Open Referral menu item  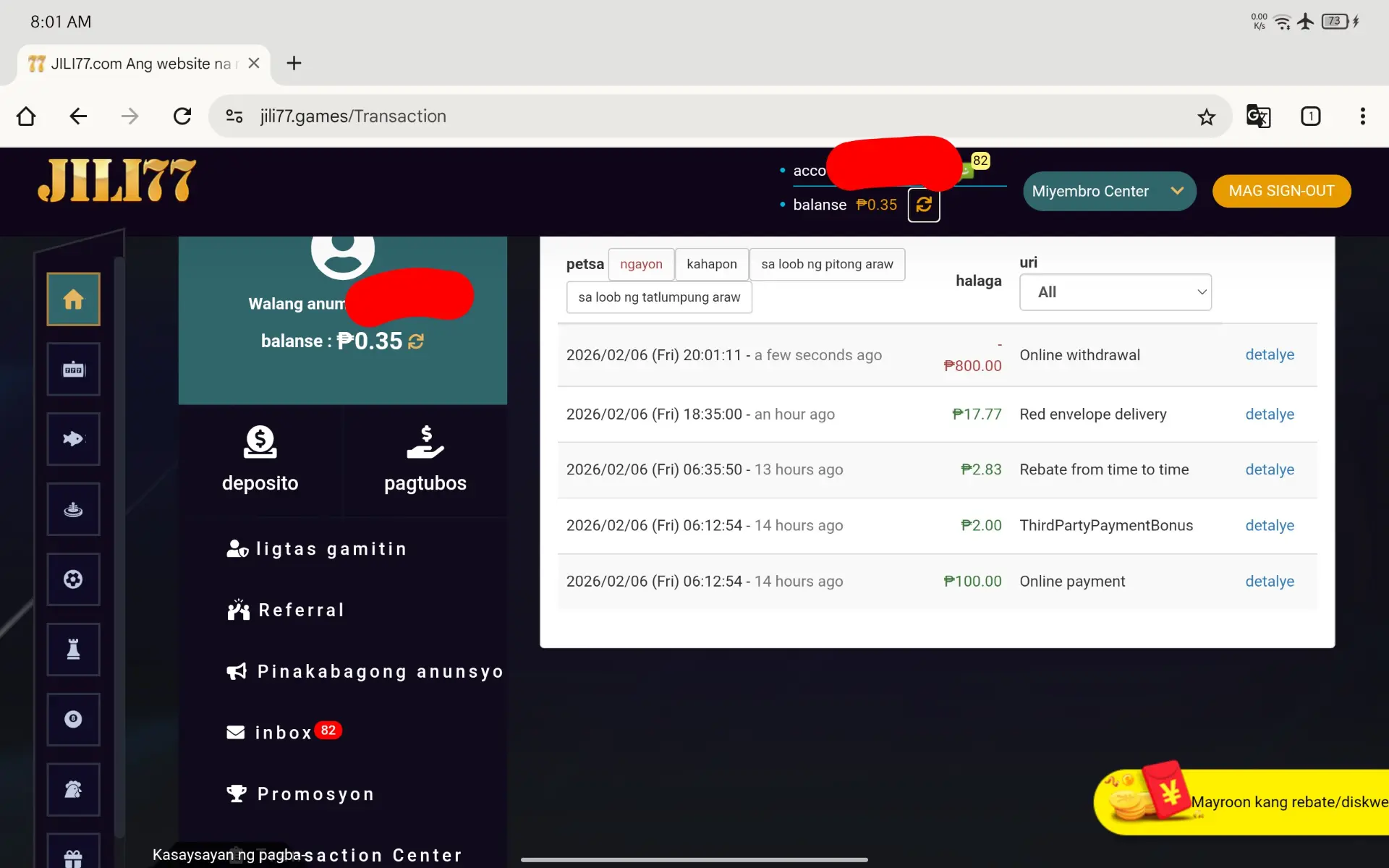pos(286,610)
